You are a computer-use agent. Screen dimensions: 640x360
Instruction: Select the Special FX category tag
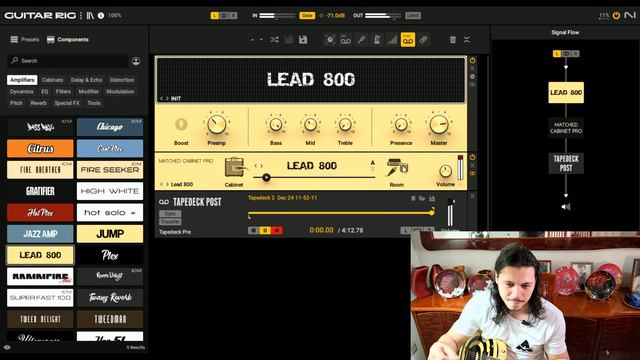(67, 103)
